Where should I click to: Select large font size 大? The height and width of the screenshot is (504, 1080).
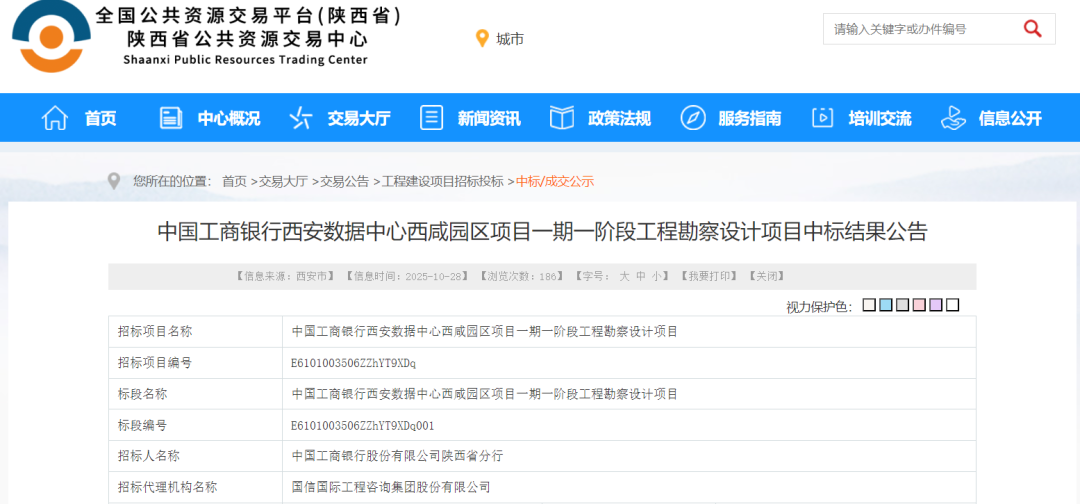(625, 276)
